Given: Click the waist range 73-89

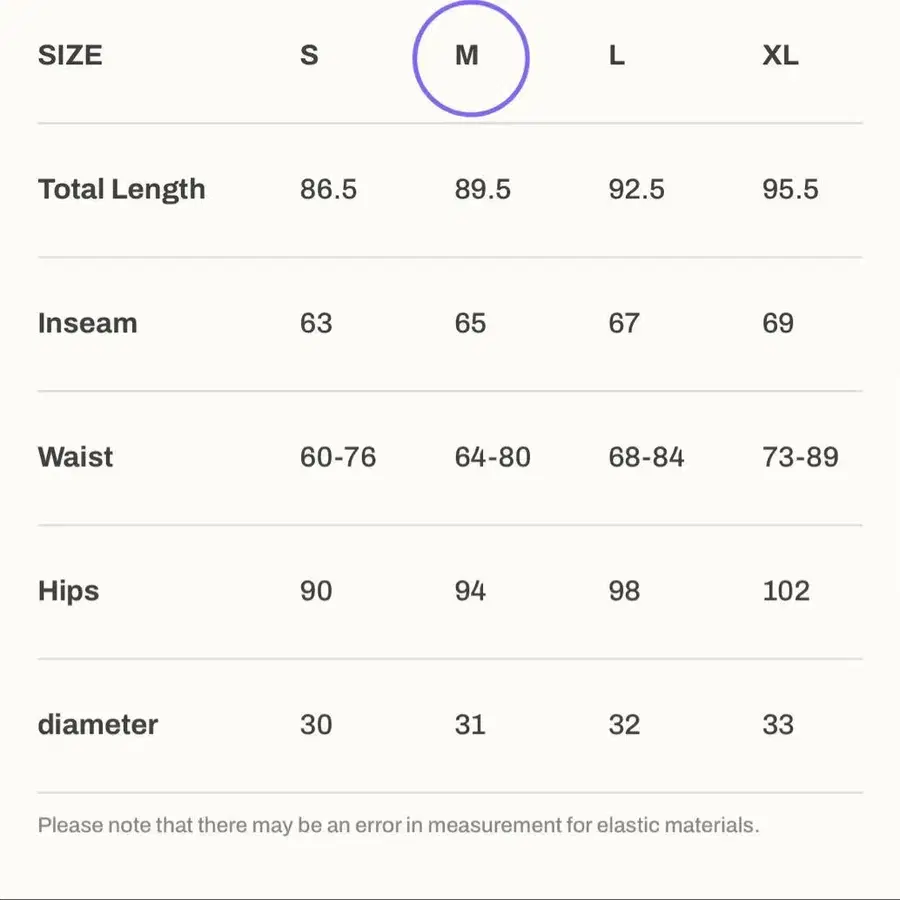Looking at the screenshot, I should tap(800, 457).
